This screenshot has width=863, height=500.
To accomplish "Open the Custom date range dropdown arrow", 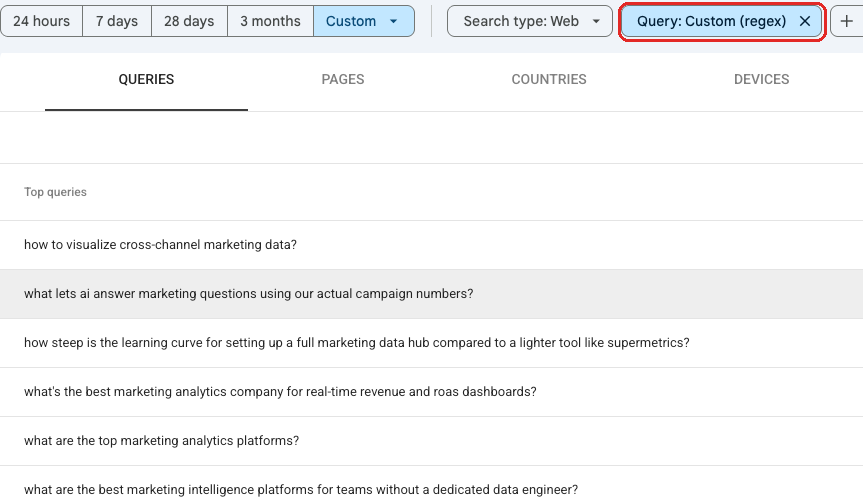I will tap(394, 21).
